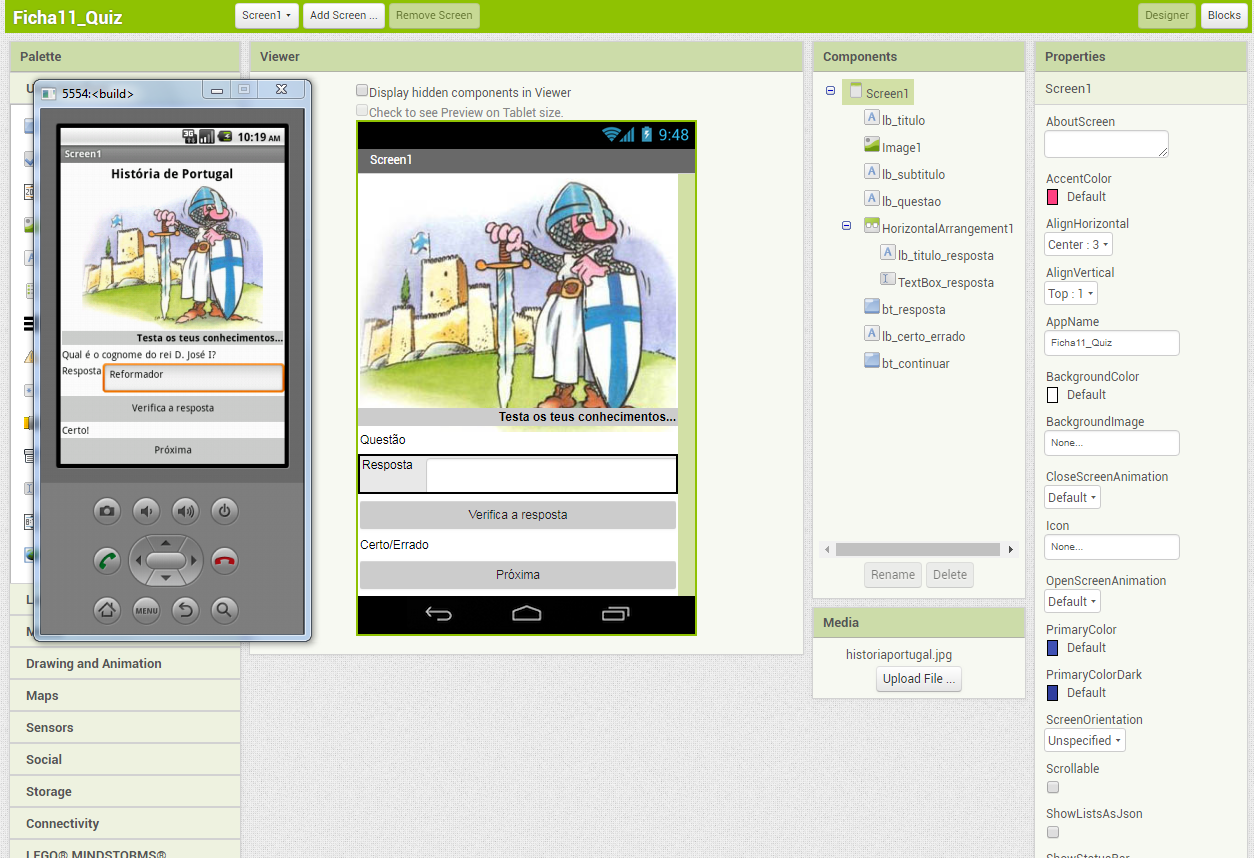Click the Add Screen button

click(344, 15)
